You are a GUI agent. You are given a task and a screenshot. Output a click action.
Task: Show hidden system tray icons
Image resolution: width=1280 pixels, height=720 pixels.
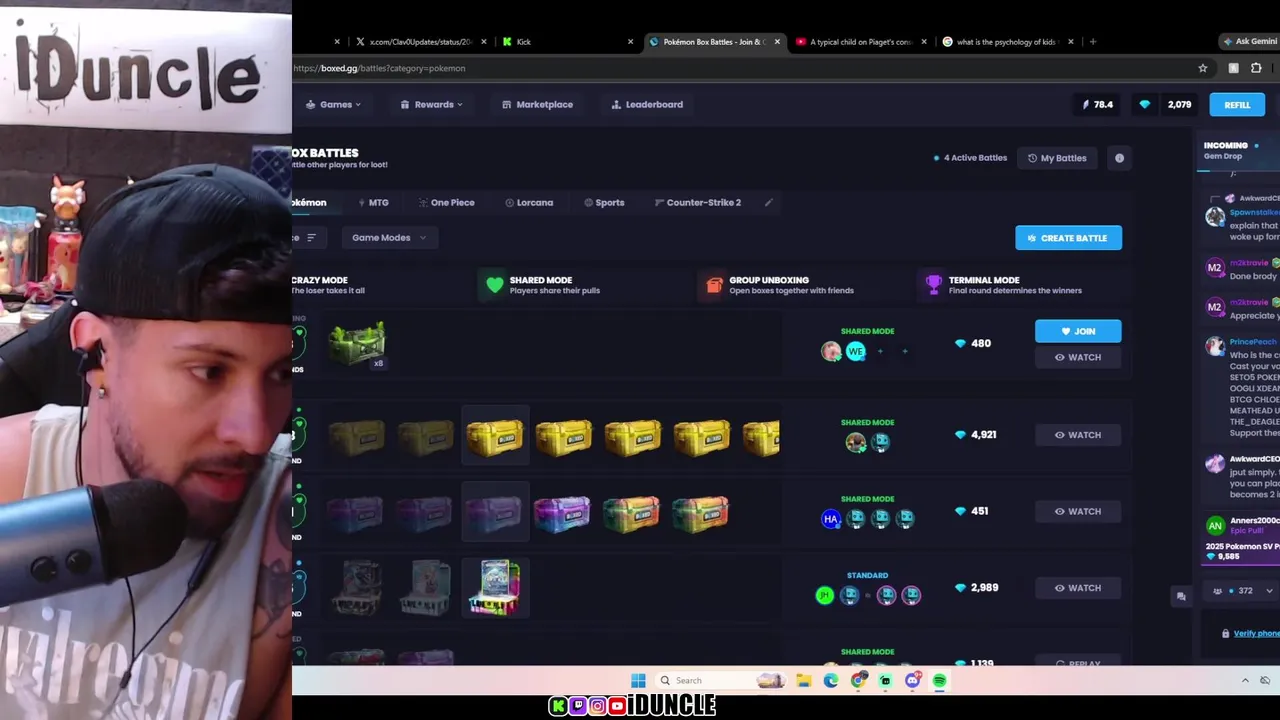coord(1245,681)
